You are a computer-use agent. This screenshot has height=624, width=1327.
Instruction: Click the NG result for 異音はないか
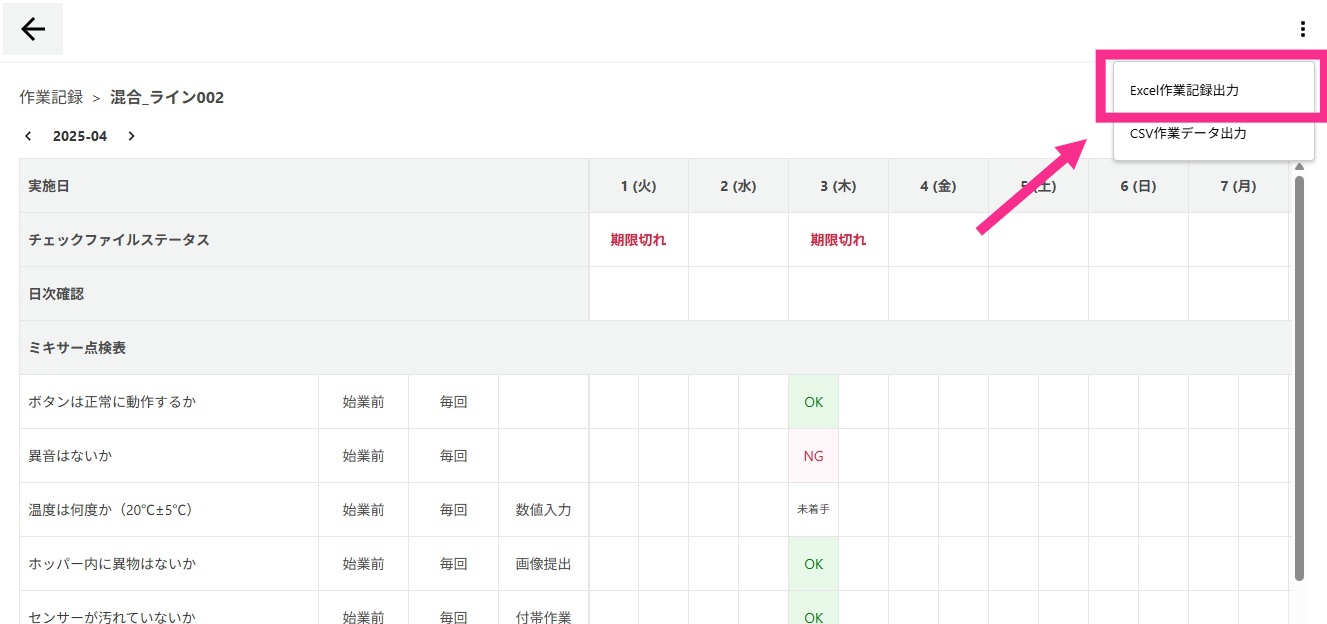(x=814, y=456)
